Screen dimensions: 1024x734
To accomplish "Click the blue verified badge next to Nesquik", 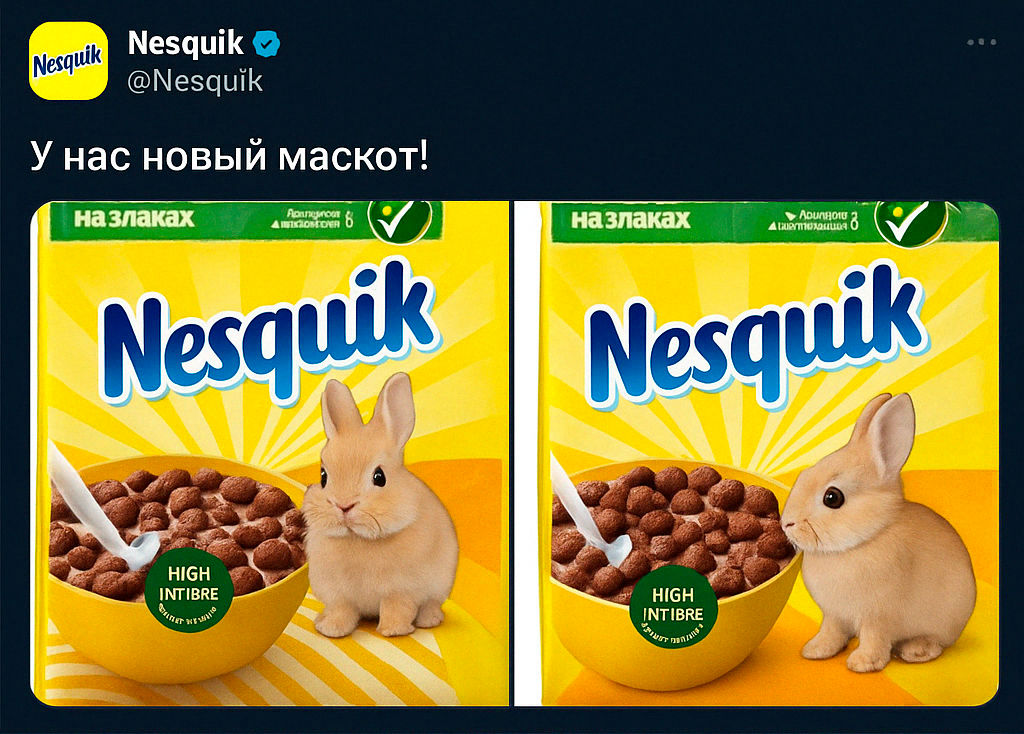I will (266, 44).
